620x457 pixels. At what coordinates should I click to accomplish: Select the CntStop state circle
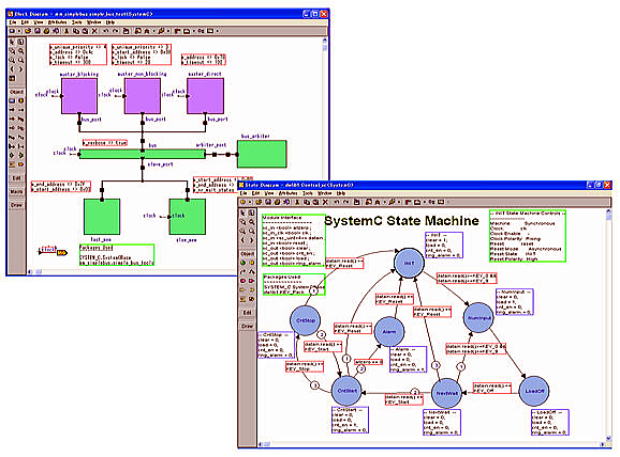(305, 321)
